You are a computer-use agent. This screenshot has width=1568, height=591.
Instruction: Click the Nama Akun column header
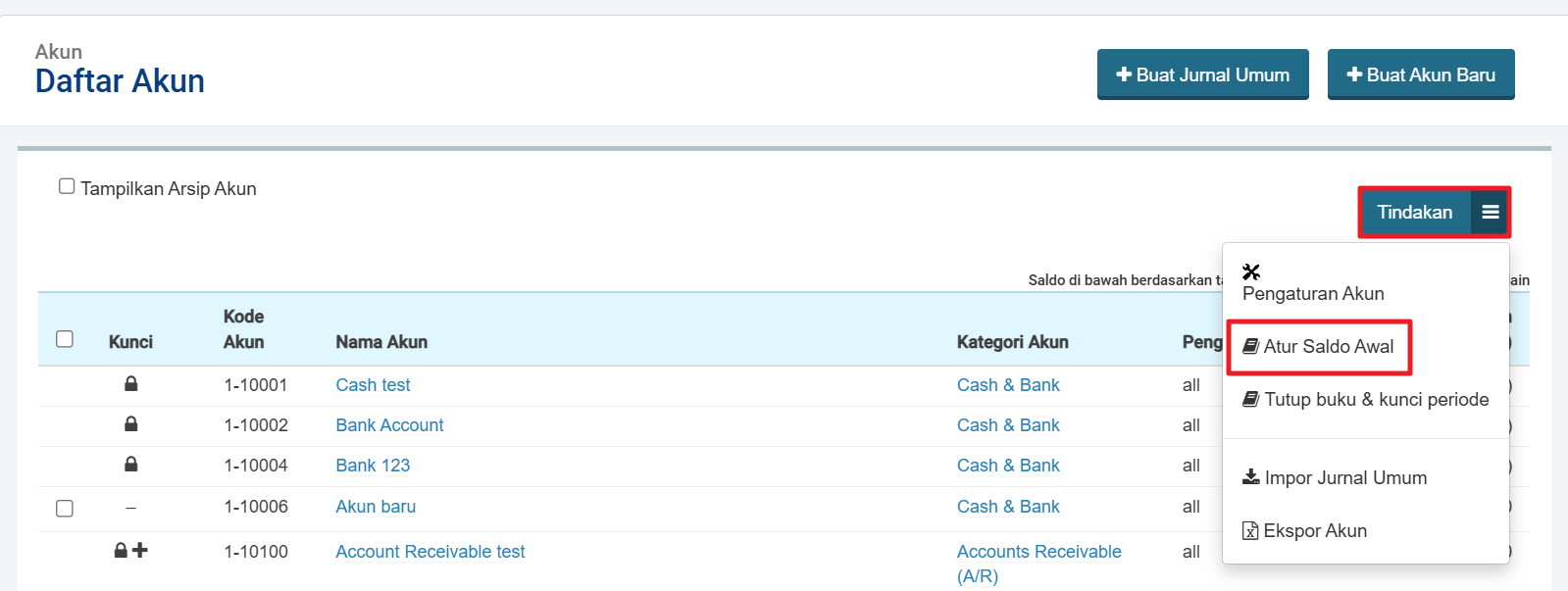[381, 342]
